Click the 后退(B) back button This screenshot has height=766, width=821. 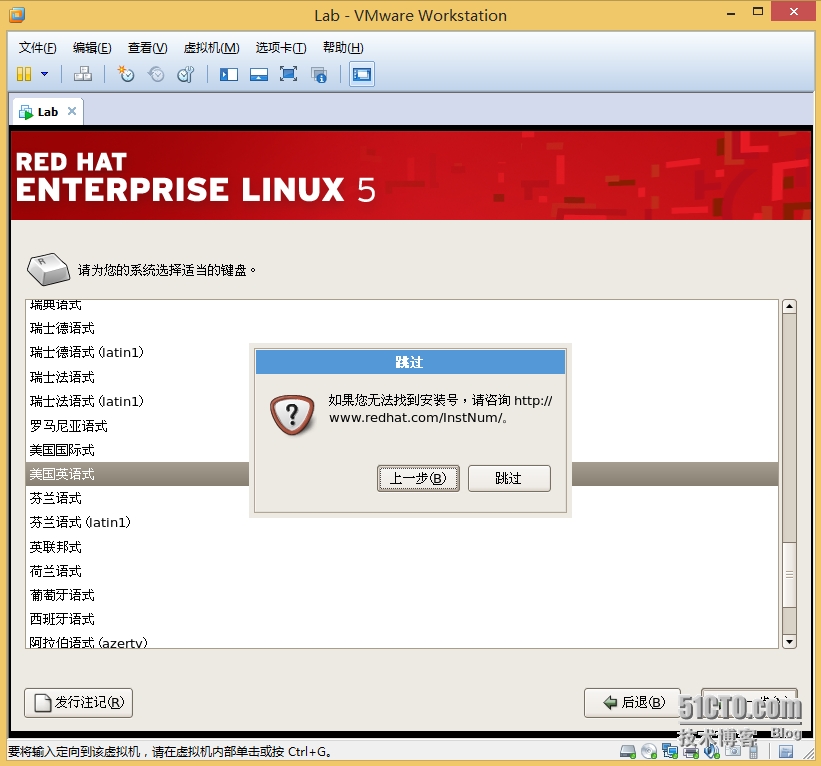(x=633, y=703)
